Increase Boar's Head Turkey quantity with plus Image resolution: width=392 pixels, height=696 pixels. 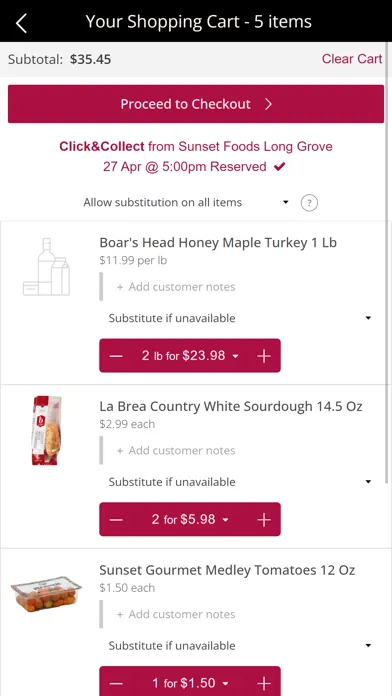264,356
